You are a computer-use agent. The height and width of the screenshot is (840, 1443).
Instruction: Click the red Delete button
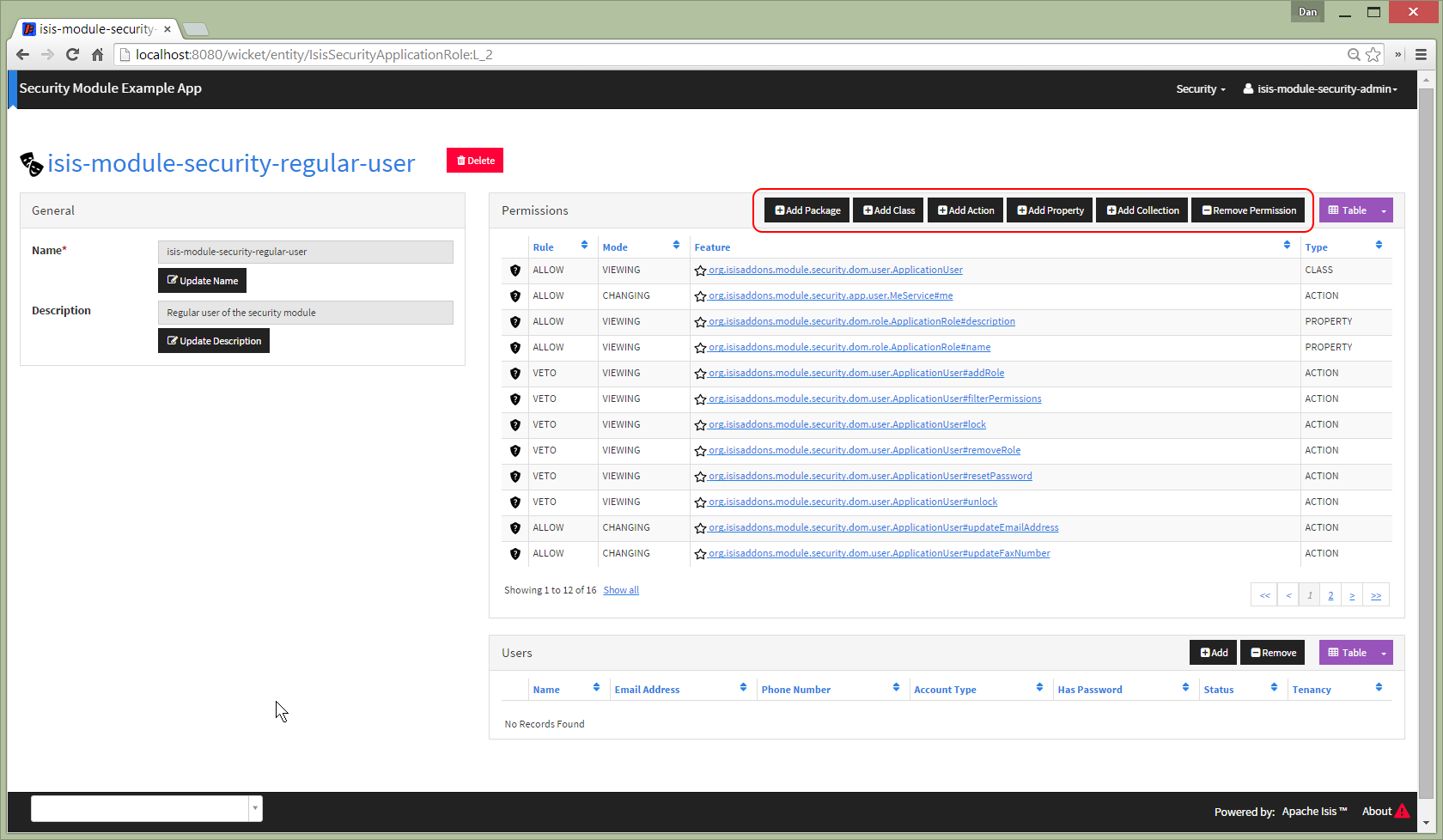coord(475,161)
